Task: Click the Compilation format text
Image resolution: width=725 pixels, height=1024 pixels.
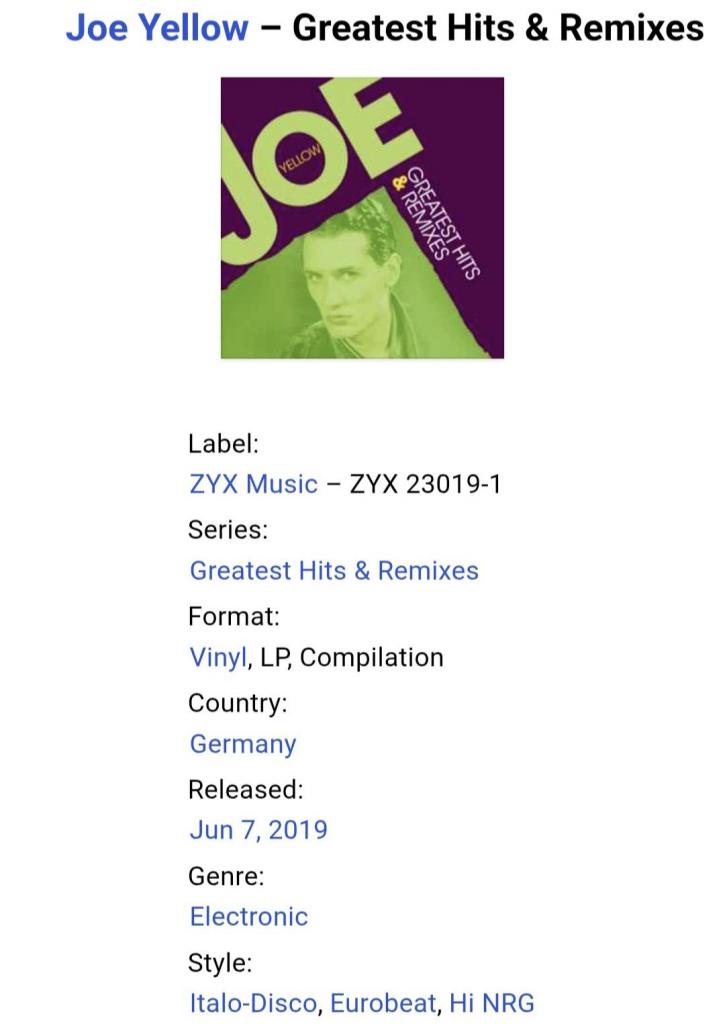Action: click(x=371, y=658)
